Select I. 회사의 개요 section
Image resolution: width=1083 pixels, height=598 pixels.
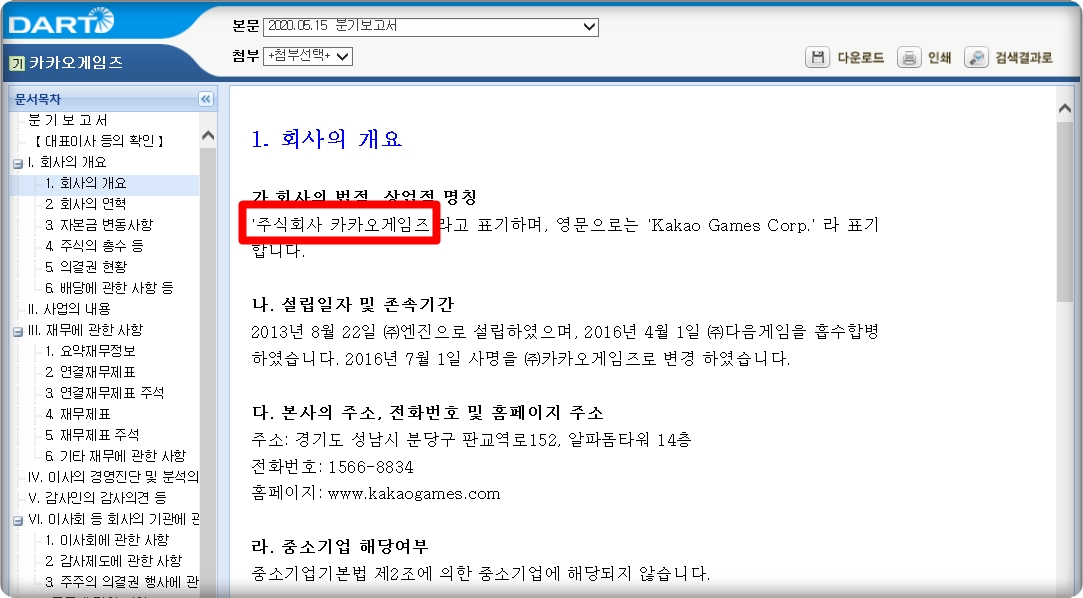point(67,162)
